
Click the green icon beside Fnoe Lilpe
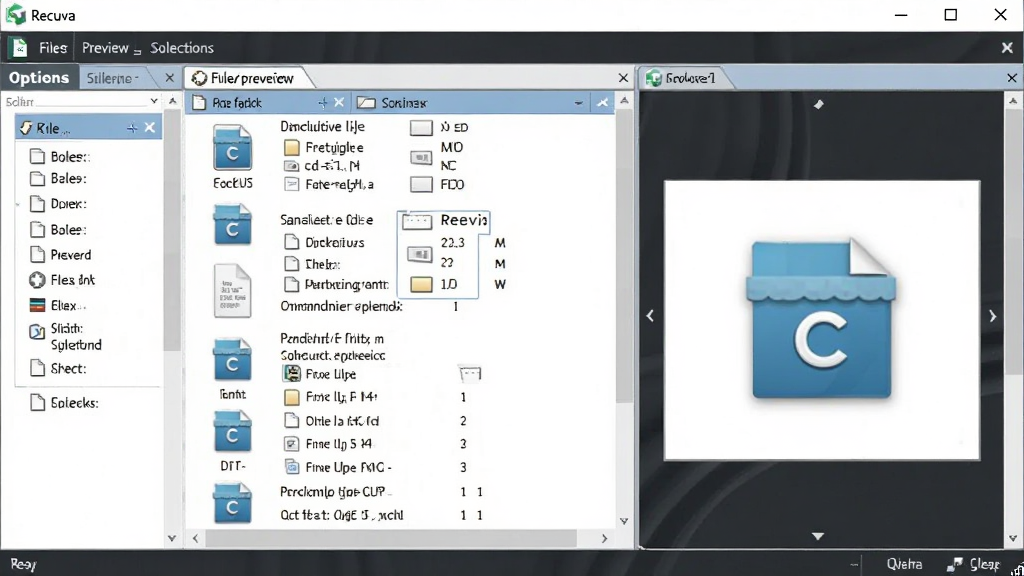292,374
